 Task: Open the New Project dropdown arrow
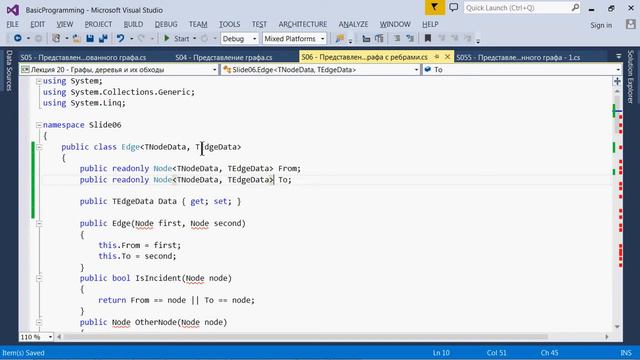point(67,39)
